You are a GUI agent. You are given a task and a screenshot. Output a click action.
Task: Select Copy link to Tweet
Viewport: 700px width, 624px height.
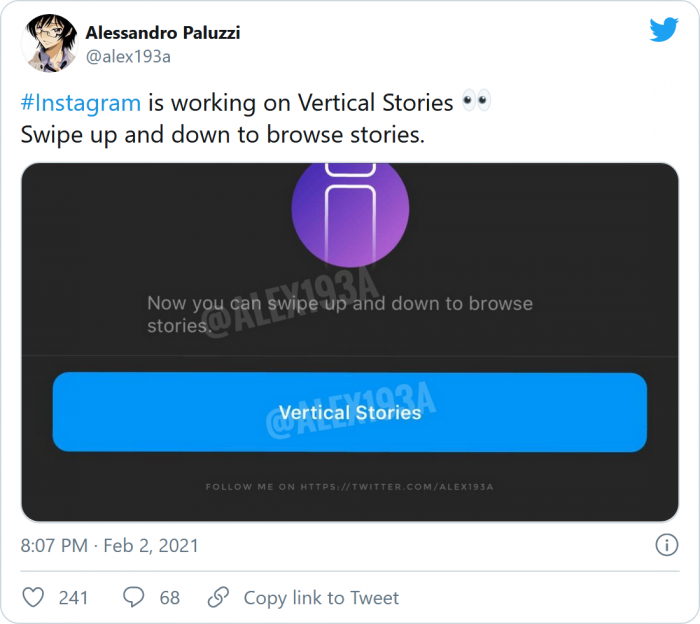tap(321, 597)
